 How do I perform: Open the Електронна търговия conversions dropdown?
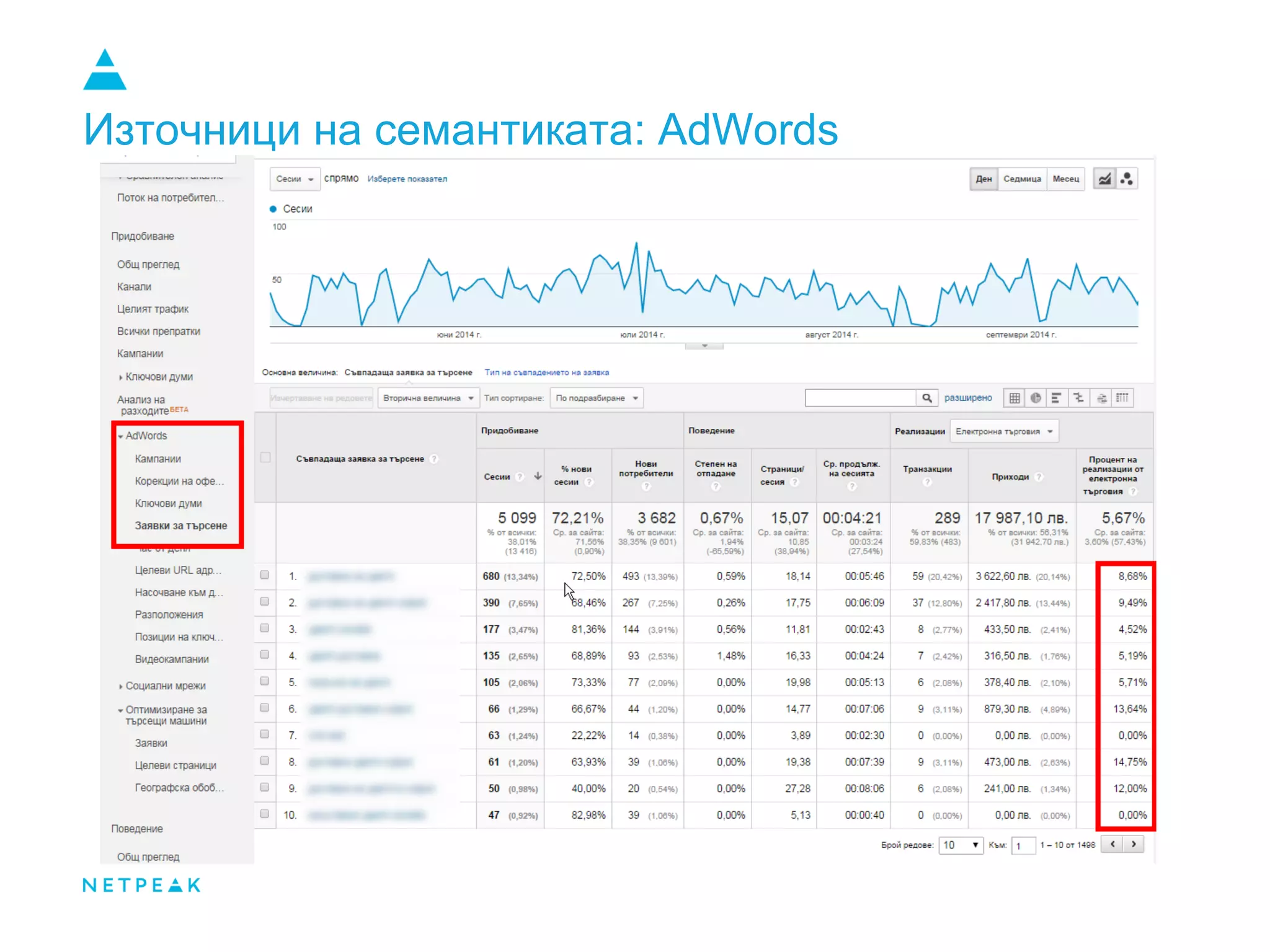tap(1005, 431)
